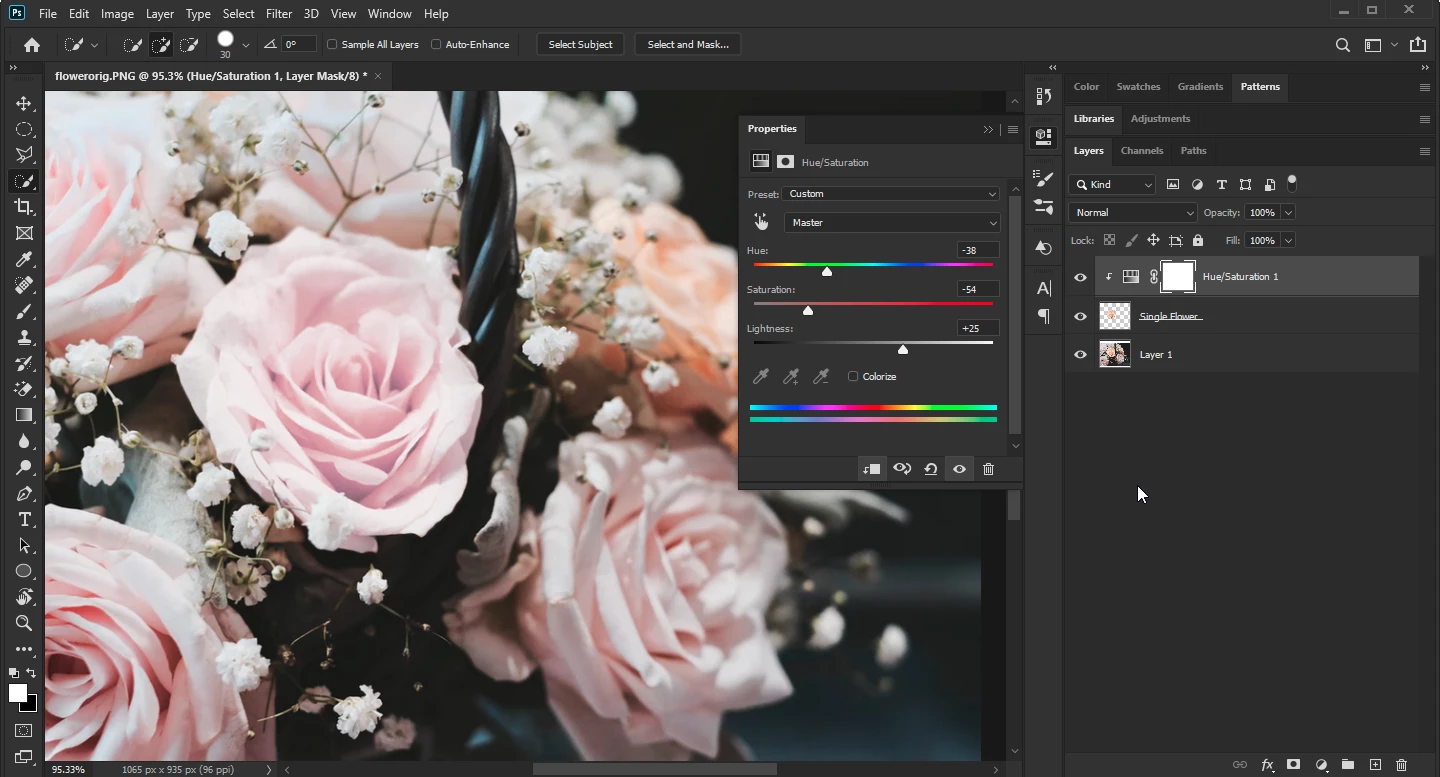The image size is (1440, 777).
Task: Select the Blur tool
Action: tap(24, 442)
